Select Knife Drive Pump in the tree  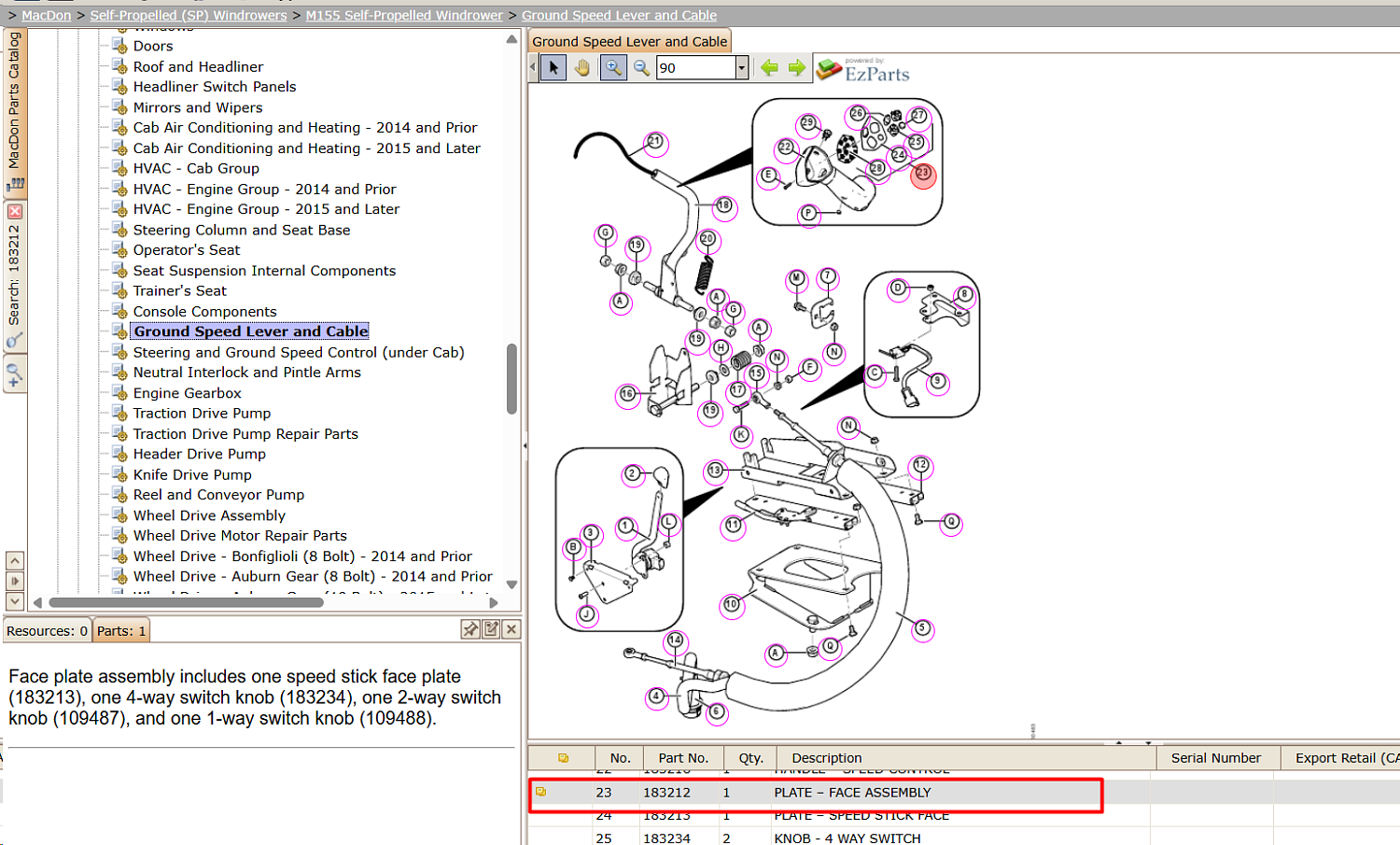[x=192, y=474]
